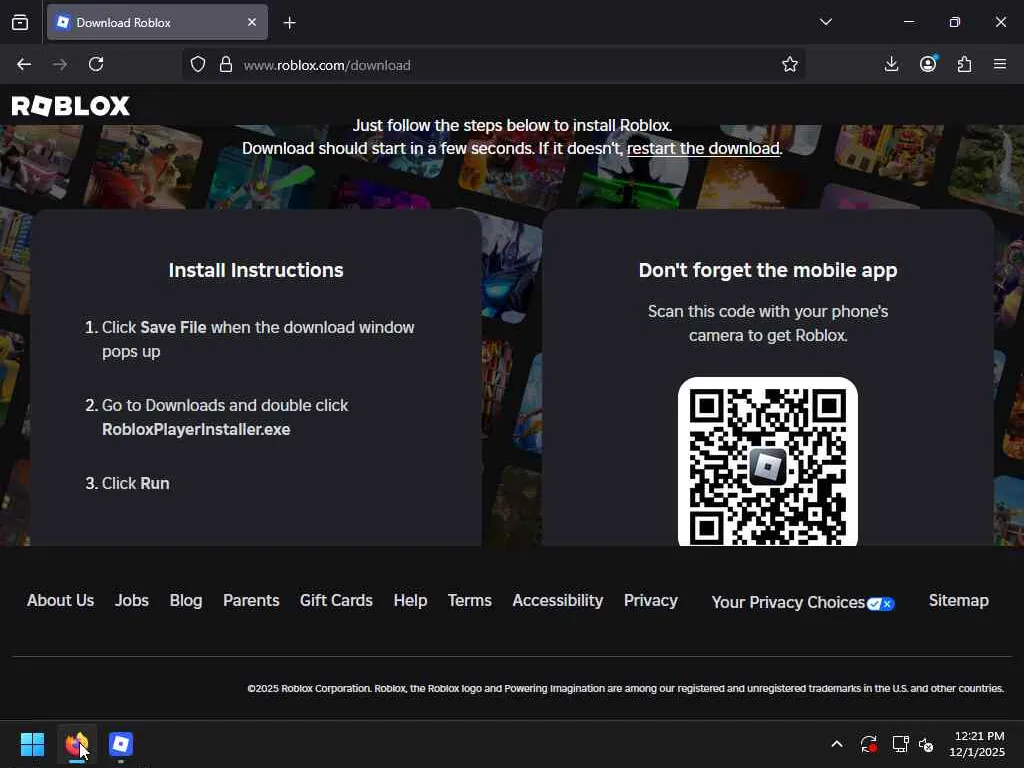Open Your Privacy Choices link

click(803, 602)
